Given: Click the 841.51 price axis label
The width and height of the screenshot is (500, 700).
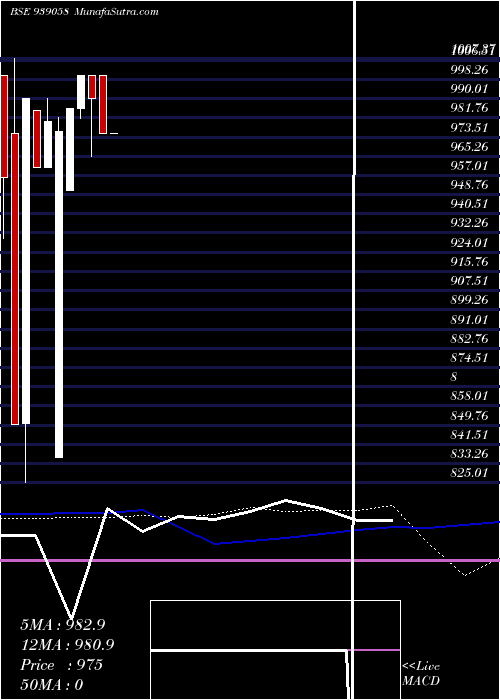Looking at the screenshot, I should click(x=469, y=434).
